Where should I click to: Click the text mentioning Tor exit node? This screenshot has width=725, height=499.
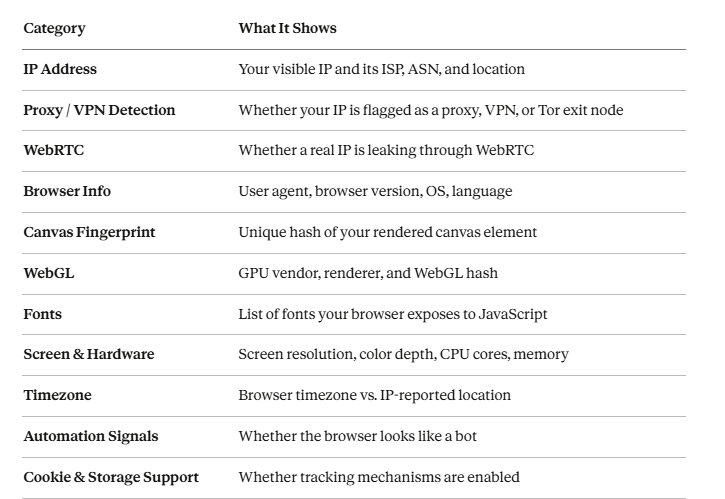point(430,110)
